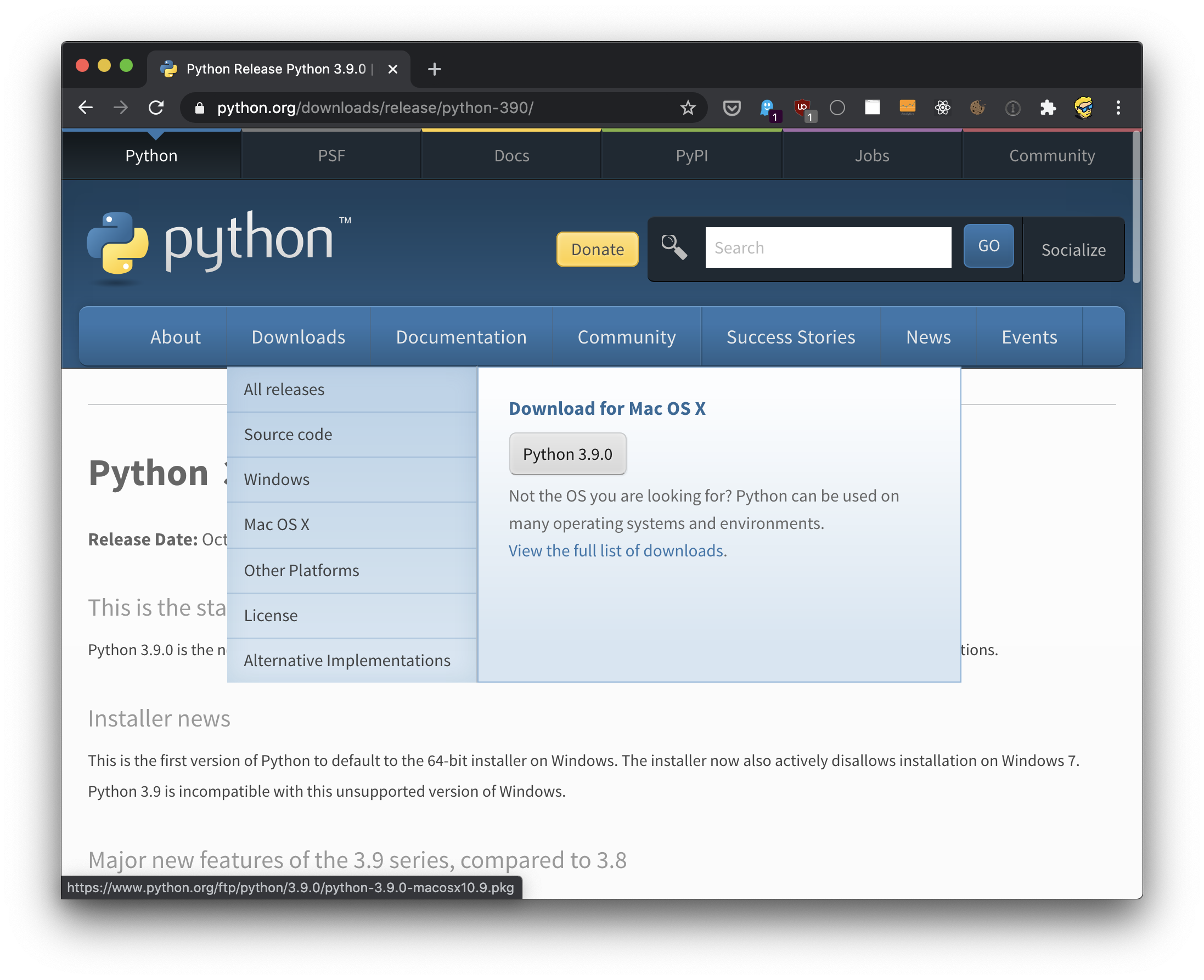Open React Developer Tools extension
Viewport: 1204px width, 980px height.
[942, 108]
